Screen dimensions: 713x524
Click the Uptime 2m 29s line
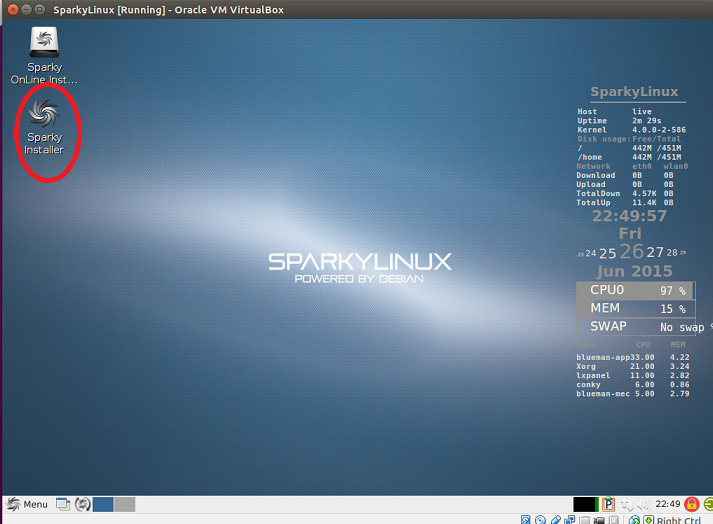click(x=619, y=121)
